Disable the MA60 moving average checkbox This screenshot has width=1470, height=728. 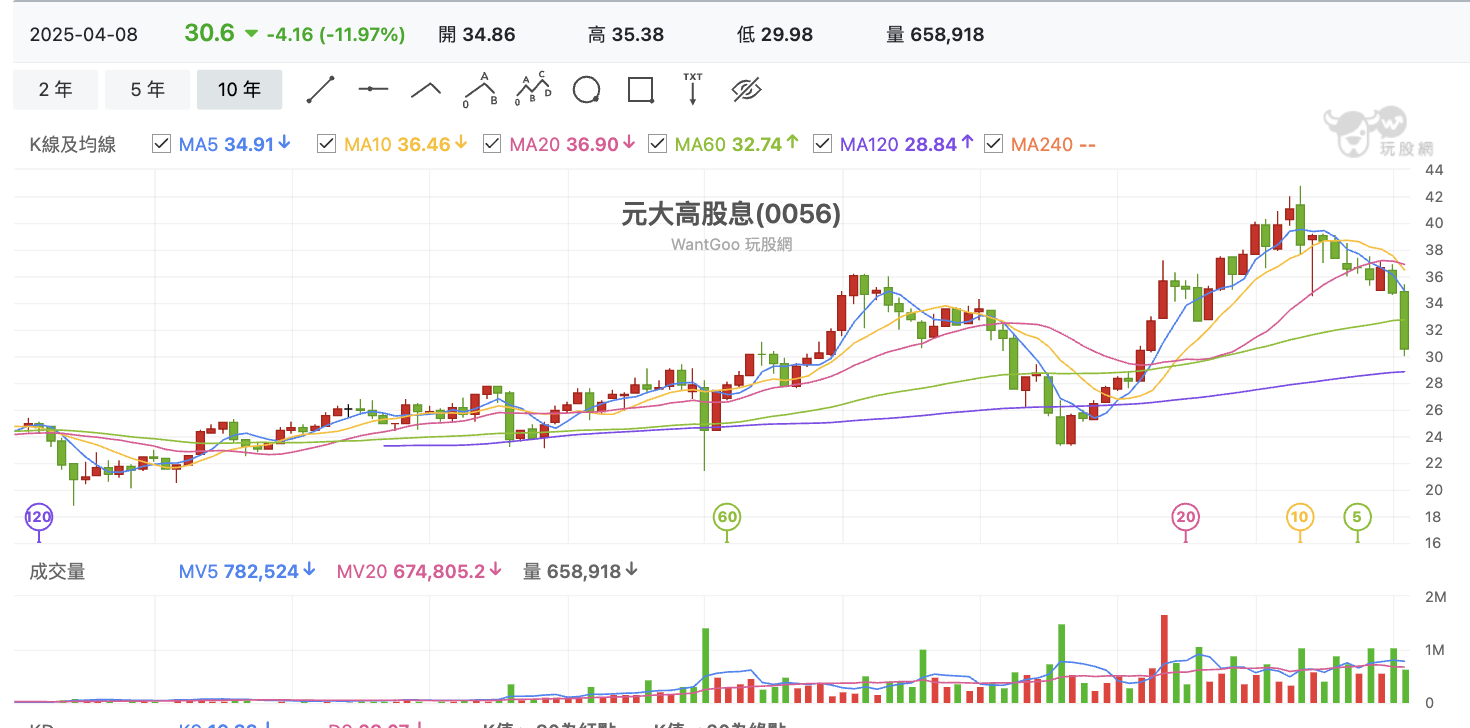[657, 144]
